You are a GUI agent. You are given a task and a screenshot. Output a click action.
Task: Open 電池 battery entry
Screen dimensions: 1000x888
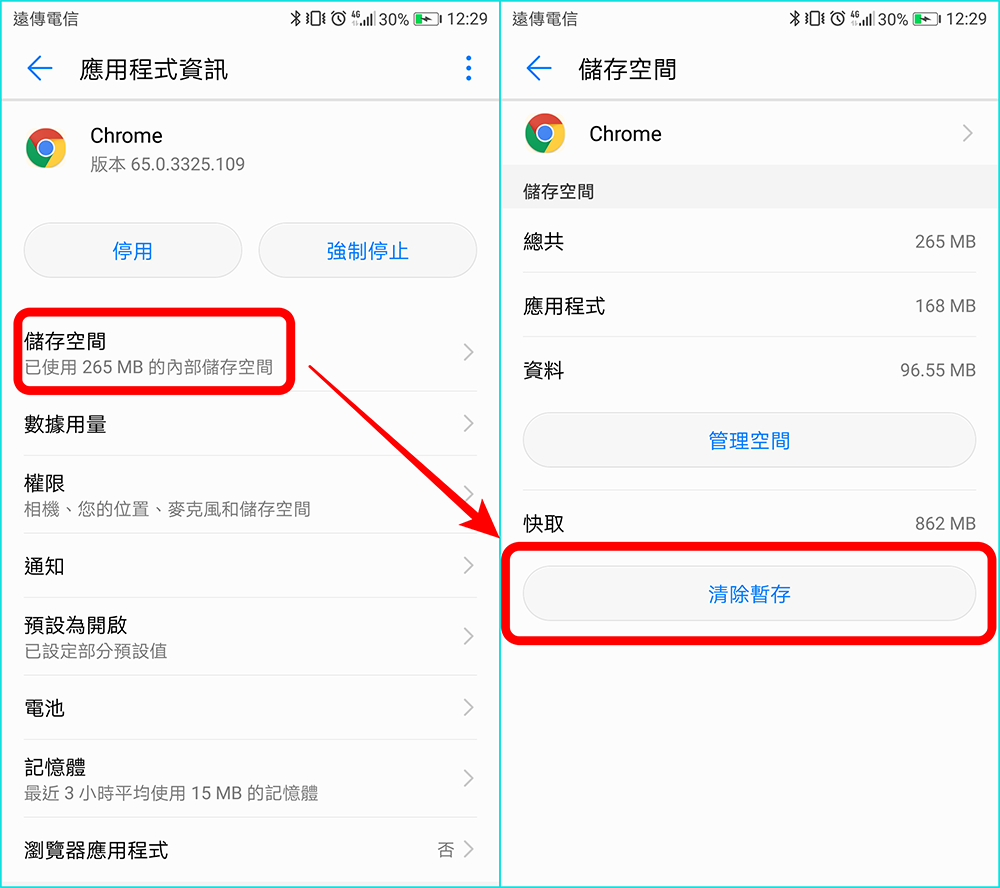pyautogui.click(x=250, y=707)
